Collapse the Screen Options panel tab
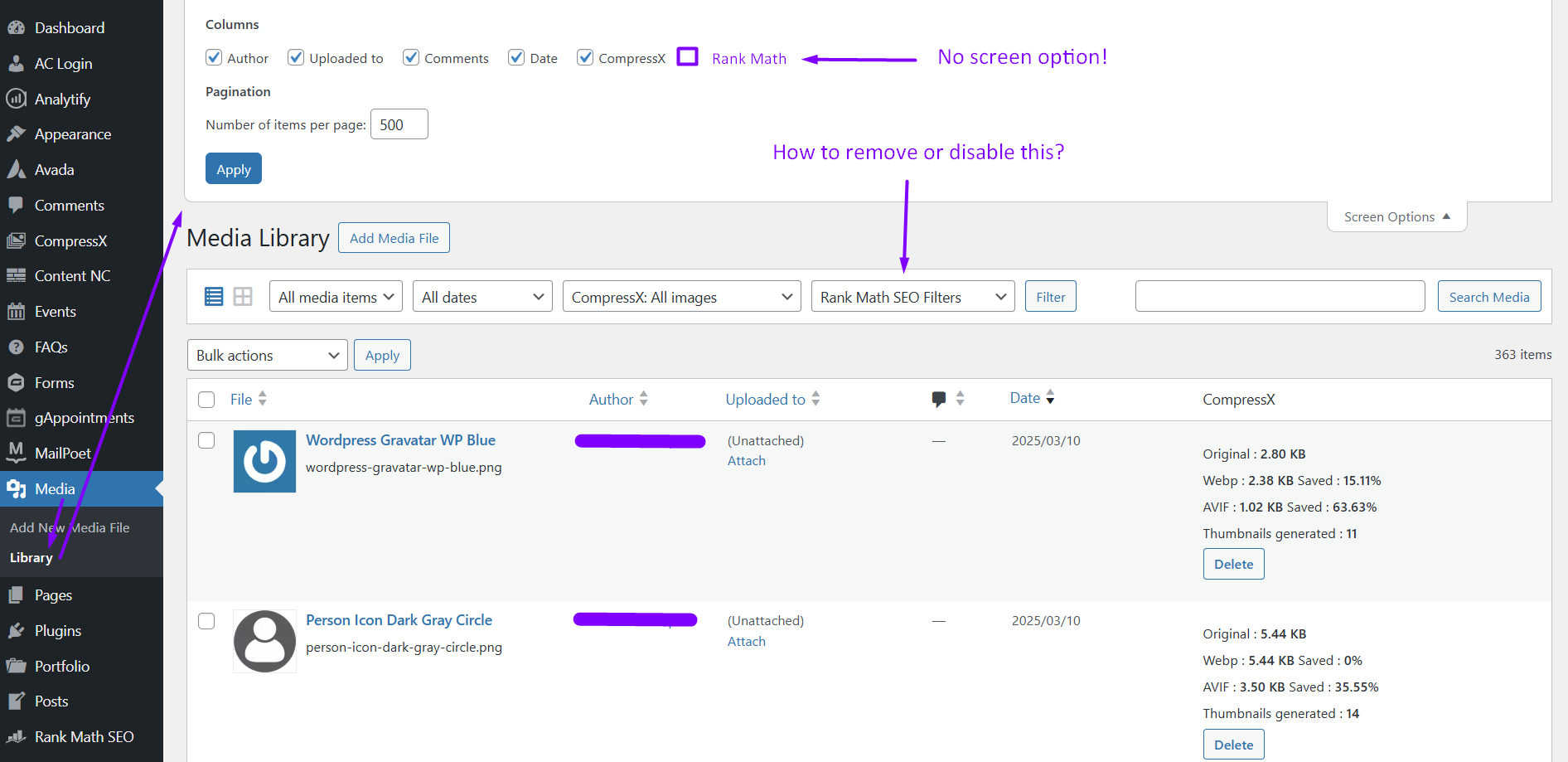This screenshot has height=762, width=1568. pyautogui.click(x=1397, y=216)
